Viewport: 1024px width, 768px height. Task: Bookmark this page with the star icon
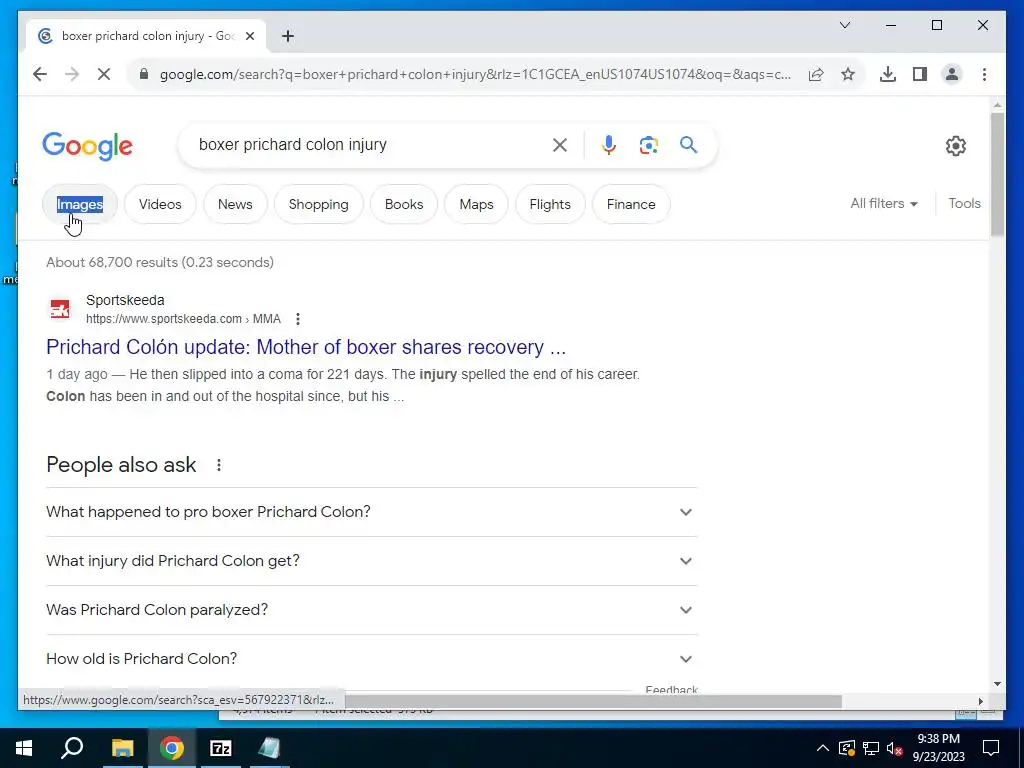(x=848, y=74)
